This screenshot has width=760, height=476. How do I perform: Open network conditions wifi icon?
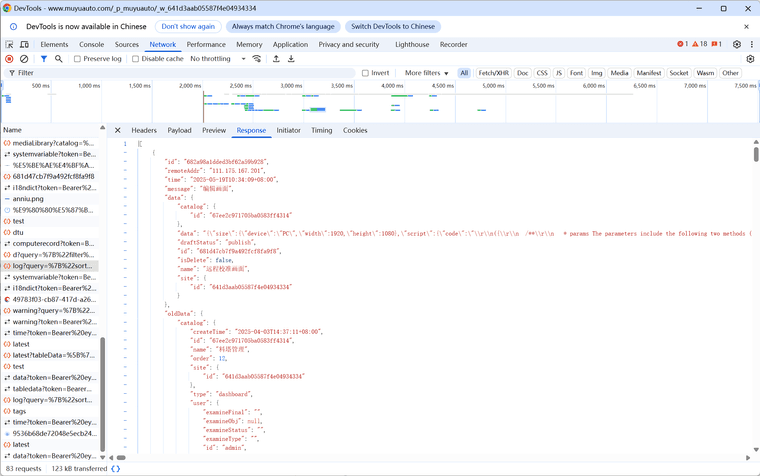click(x=257, y=59)
